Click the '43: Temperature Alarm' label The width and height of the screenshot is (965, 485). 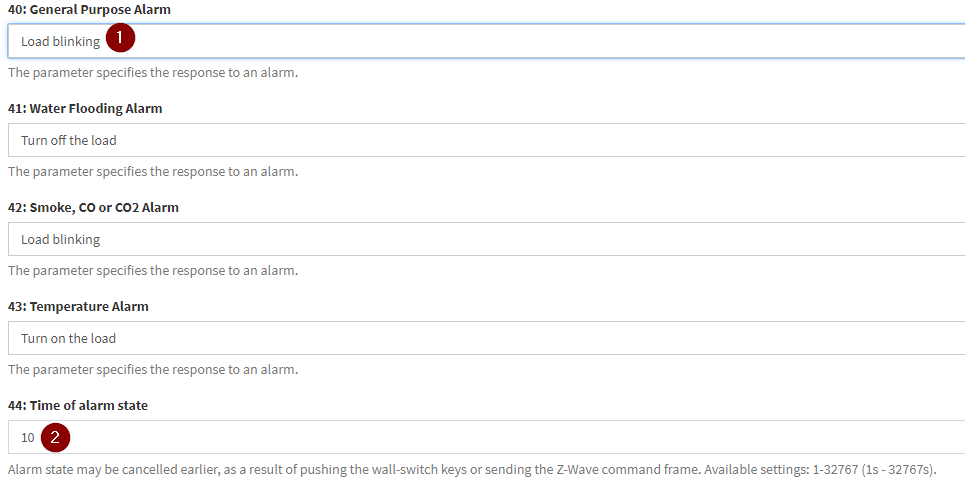pos(78,306)
